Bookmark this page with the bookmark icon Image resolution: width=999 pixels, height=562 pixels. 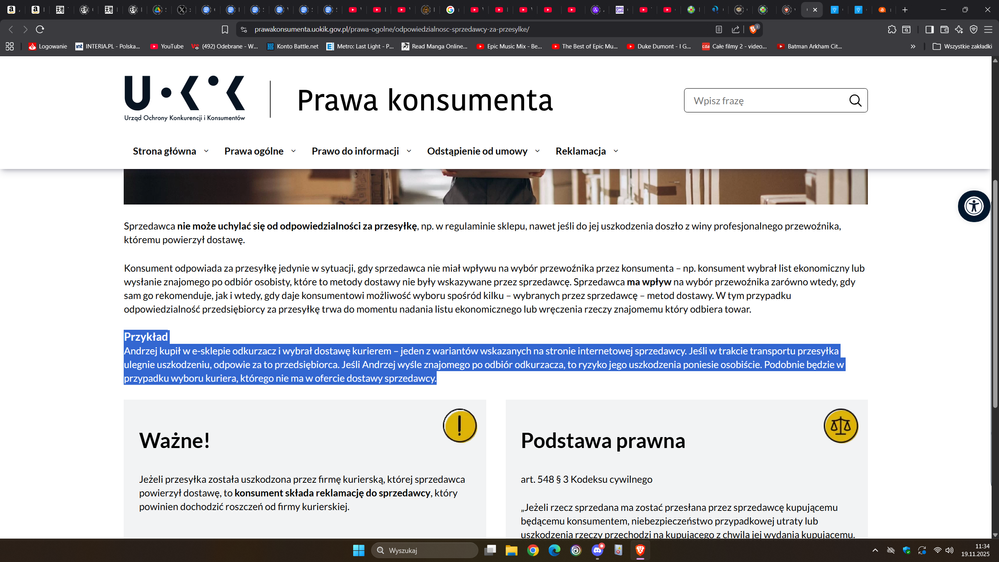point(225,29)
